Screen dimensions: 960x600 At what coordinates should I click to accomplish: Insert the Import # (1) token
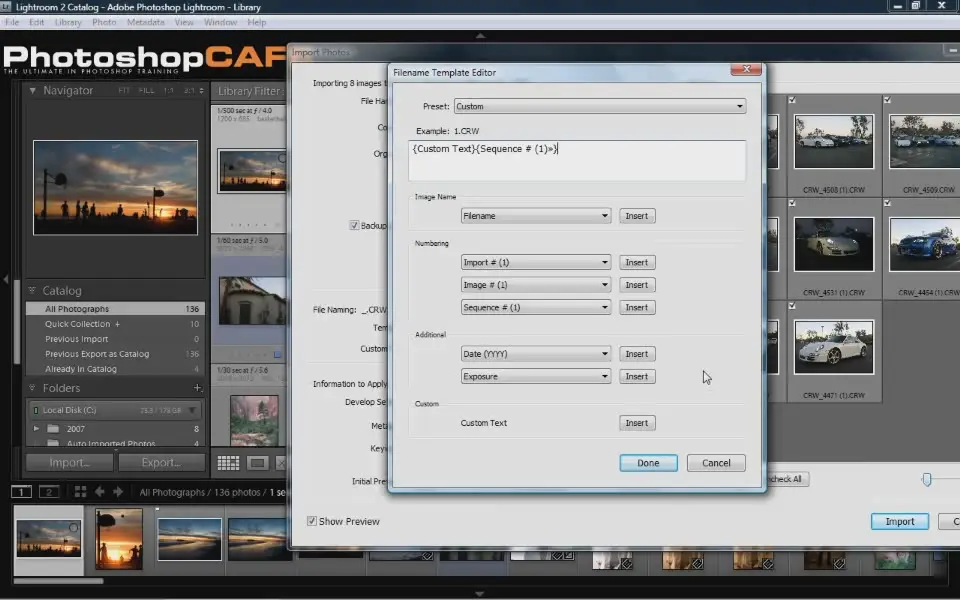(x=637, y=262)
